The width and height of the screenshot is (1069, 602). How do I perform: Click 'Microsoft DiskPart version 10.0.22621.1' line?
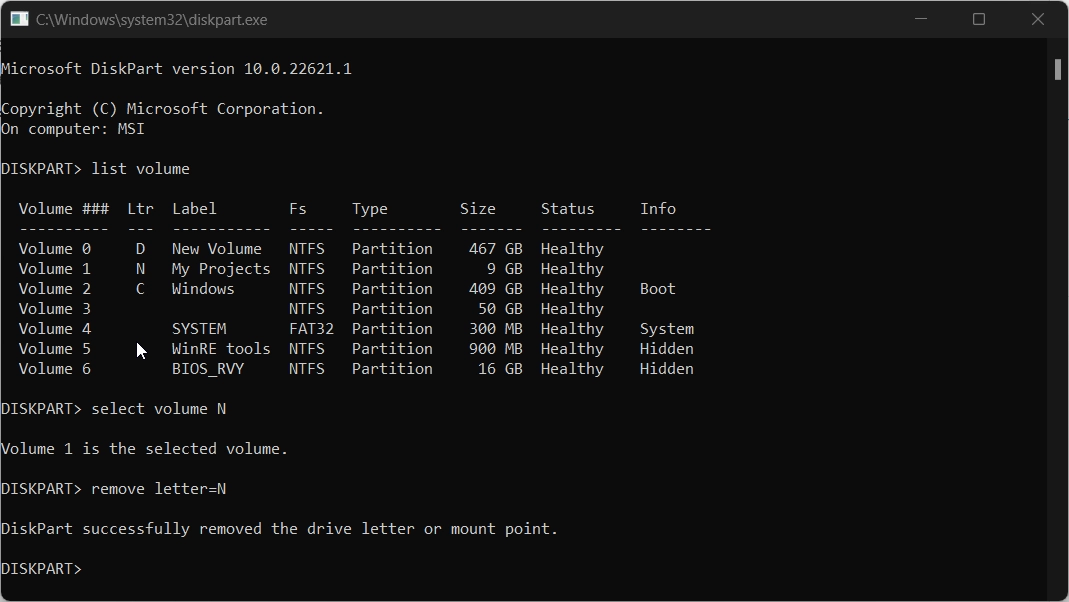pos(177,69)
